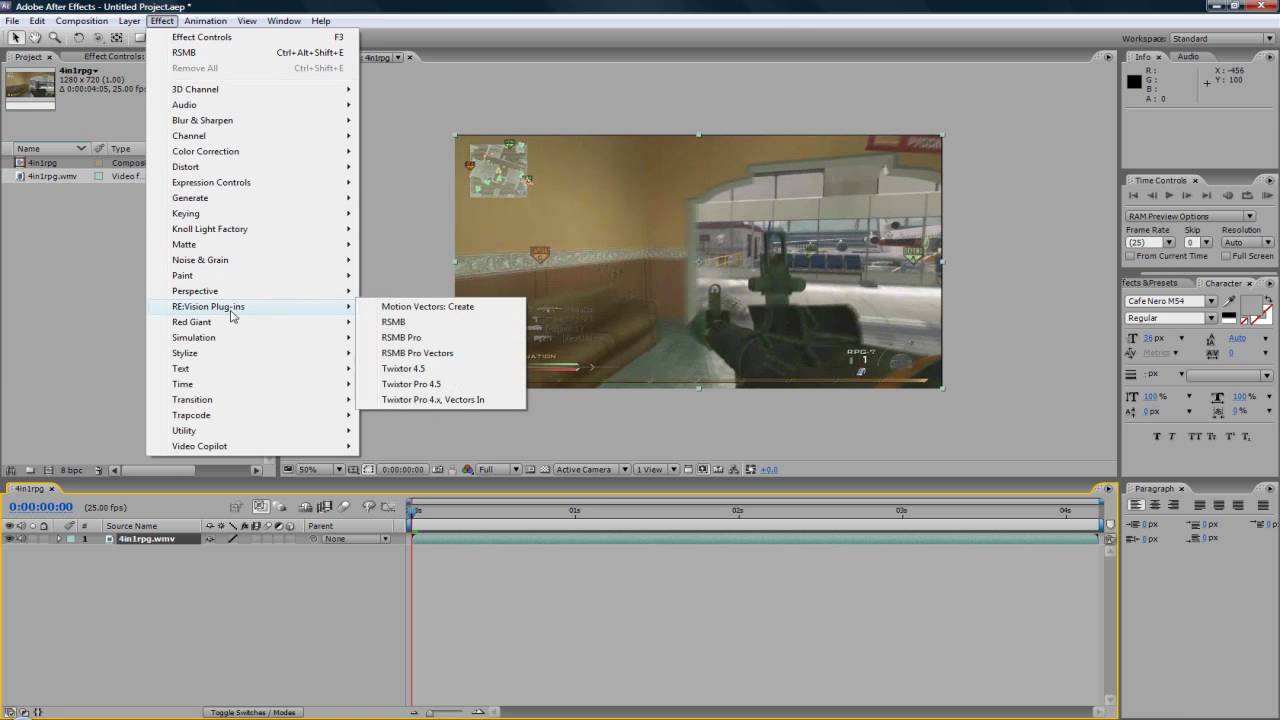The image size is (1280, 720).
Task: Click Faux Italic button in Character panel
Action: (1174, 436)
